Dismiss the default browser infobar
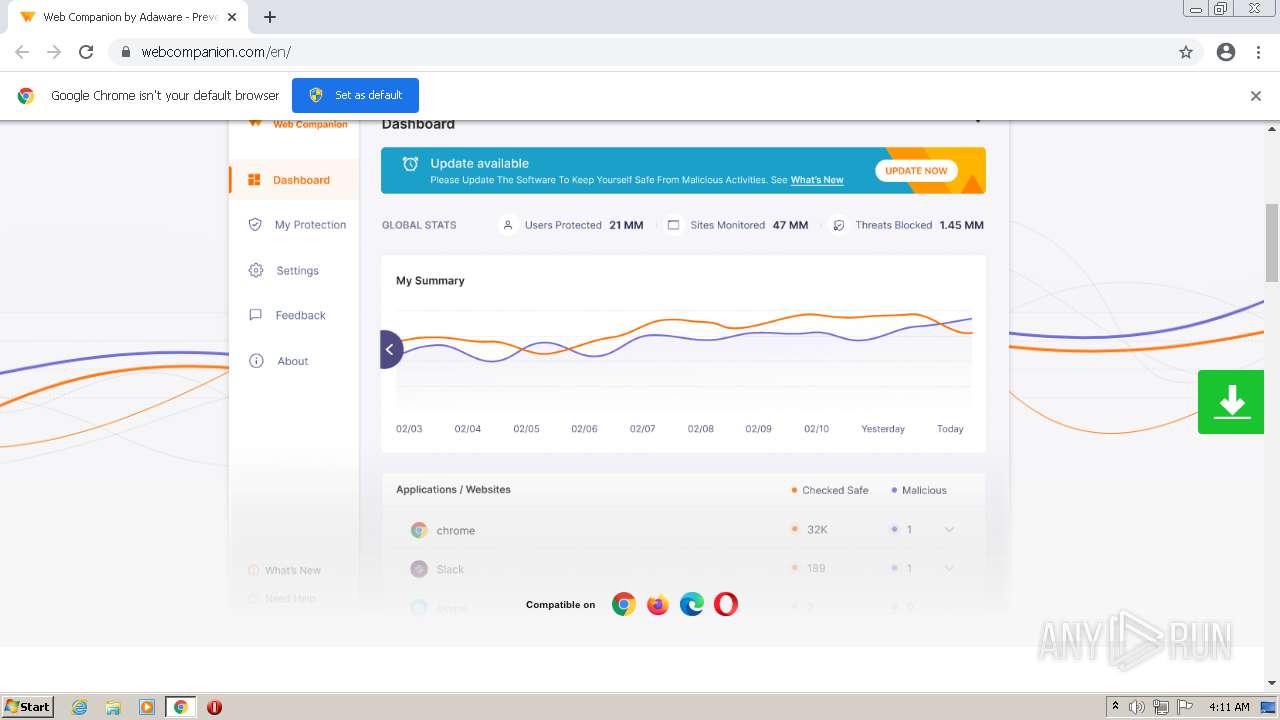The height and width of the screenshot is (720, 1280). [1256, 96]
